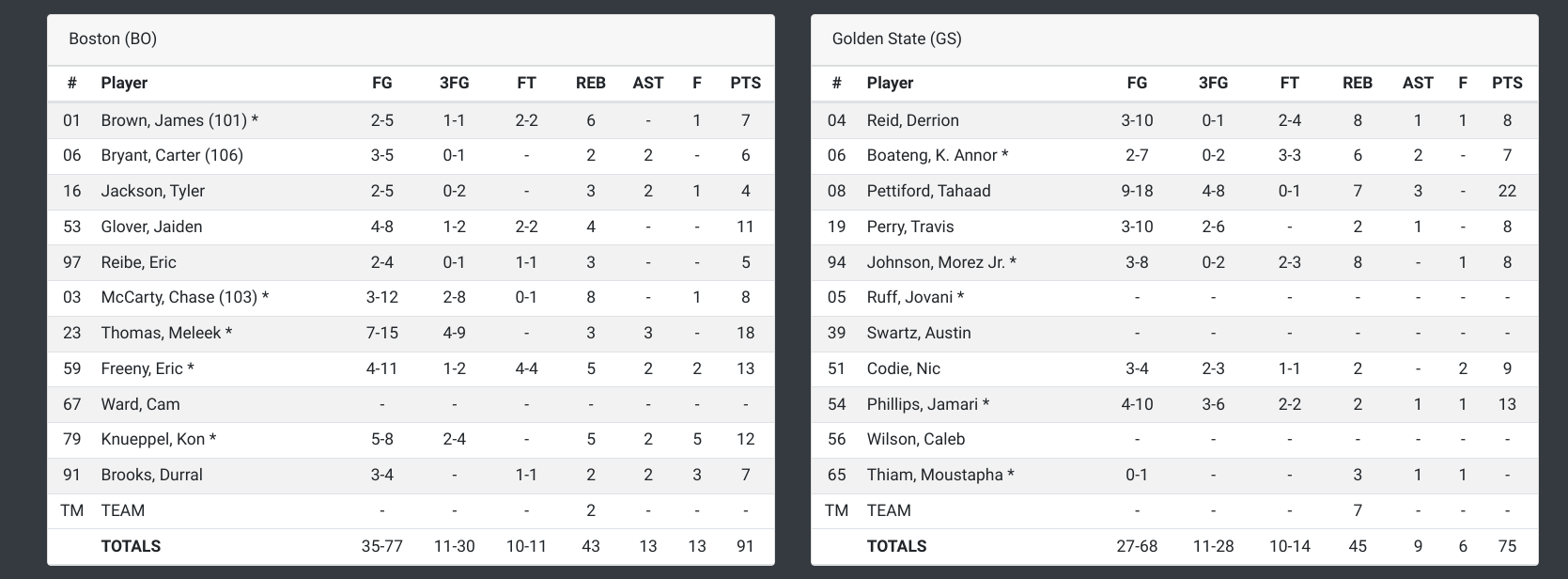Open Pettiford, Tahaad player row
This screenshot has width=1568, height=579.
coord(1174,191)
